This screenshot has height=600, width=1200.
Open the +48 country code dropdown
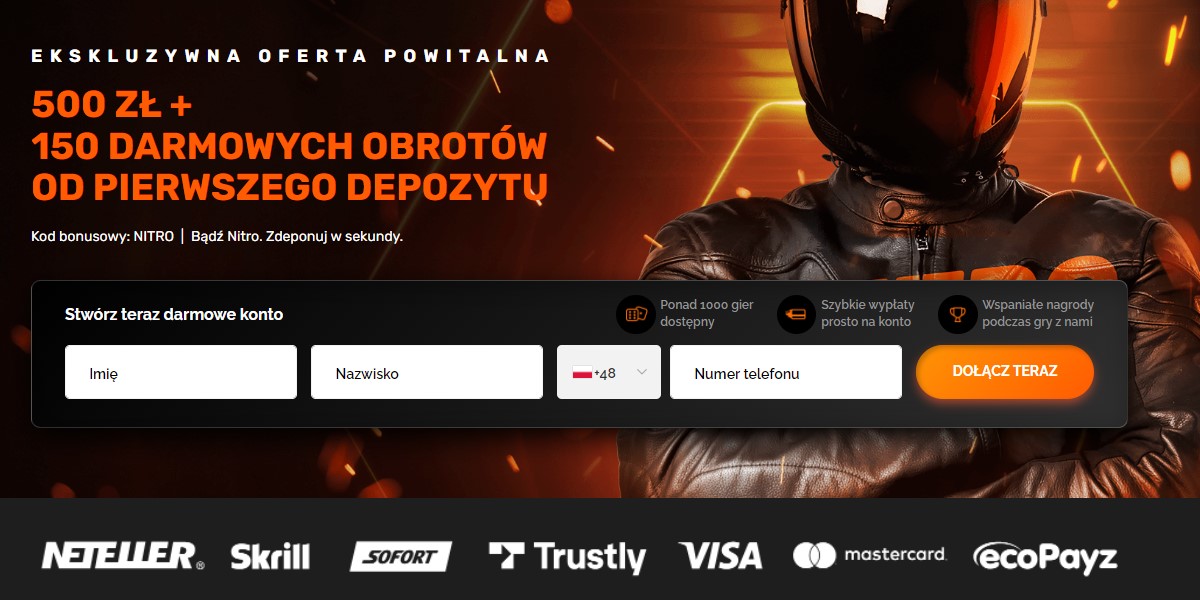coord(609,372)
